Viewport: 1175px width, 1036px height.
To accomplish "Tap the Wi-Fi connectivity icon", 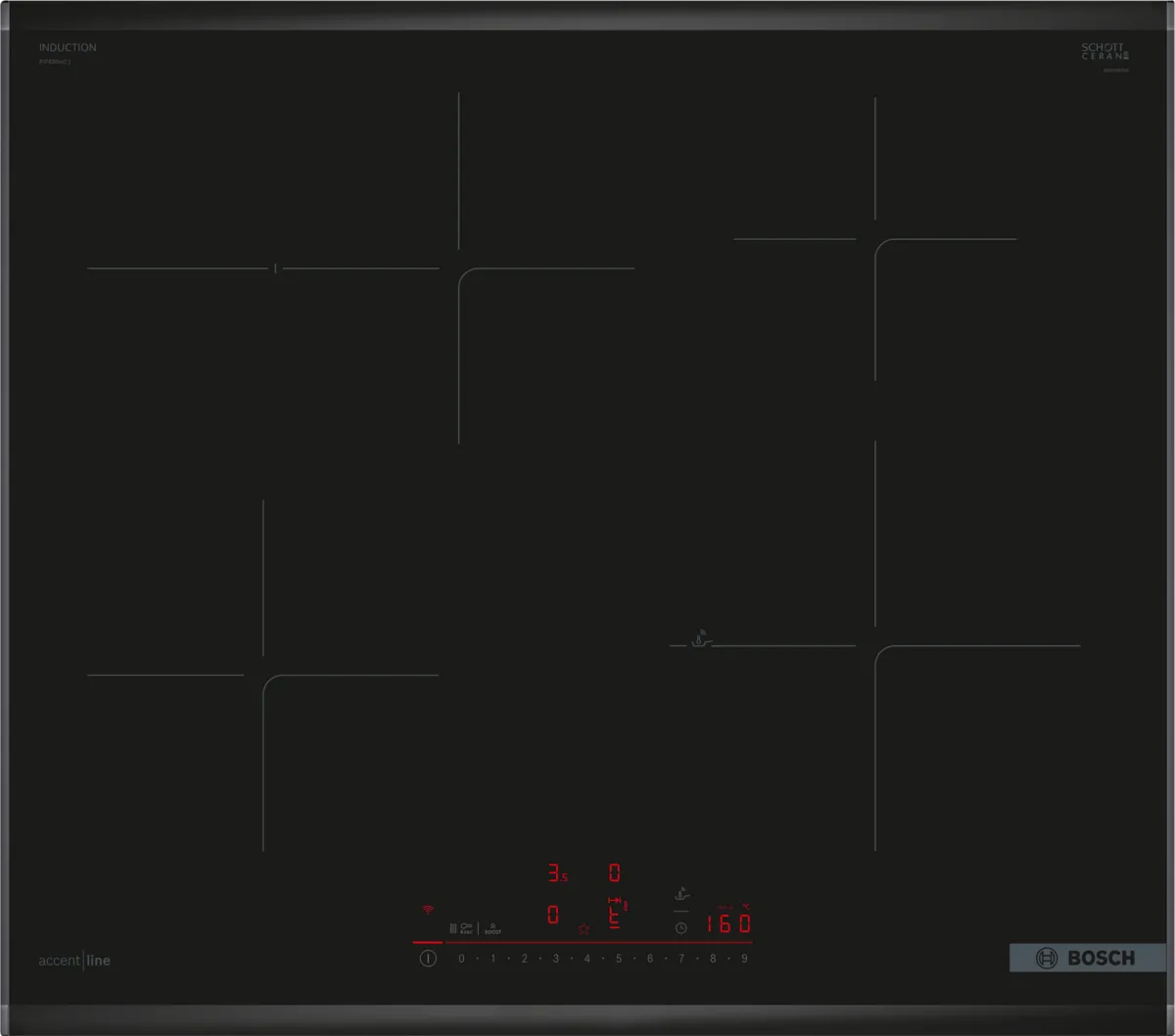I will [428, 909].
